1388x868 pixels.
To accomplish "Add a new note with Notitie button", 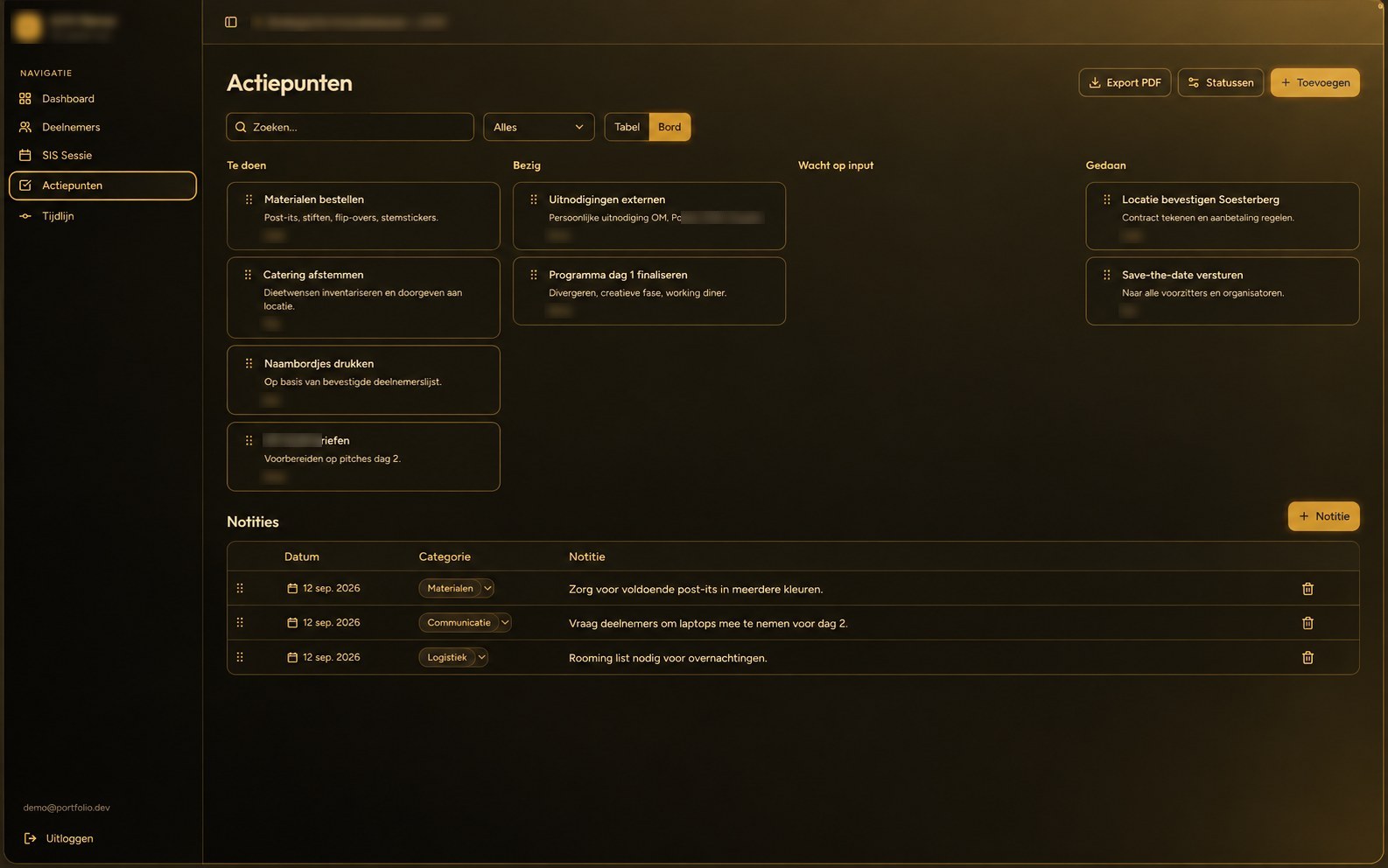I will pyautogui.click(x=1323, y=516).
